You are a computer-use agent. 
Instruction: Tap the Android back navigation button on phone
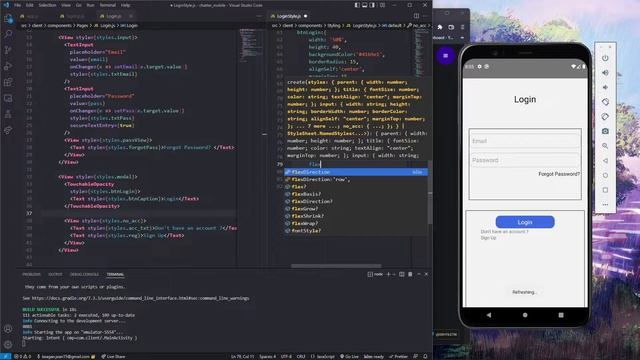click(x=489, y=315)
